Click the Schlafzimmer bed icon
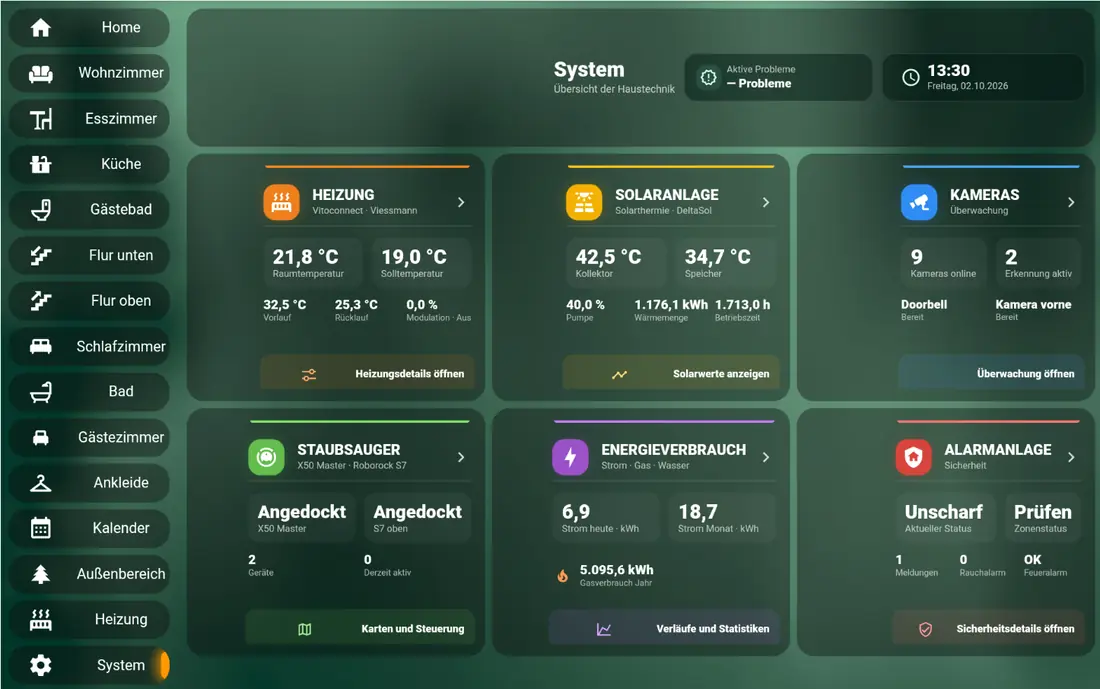 [41, 347]
